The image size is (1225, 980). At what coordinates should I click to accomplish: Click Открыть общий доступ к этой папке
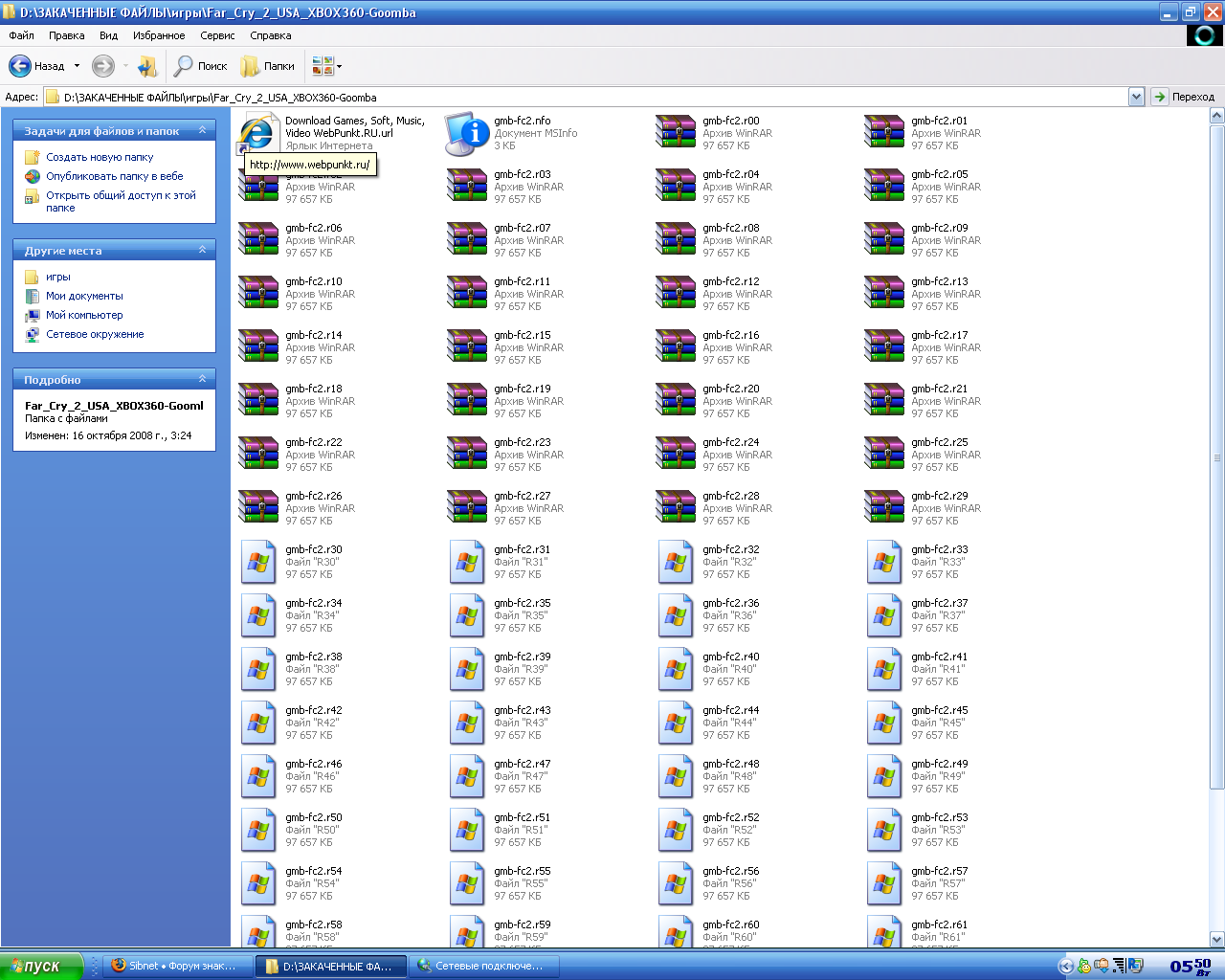[121, 201]
